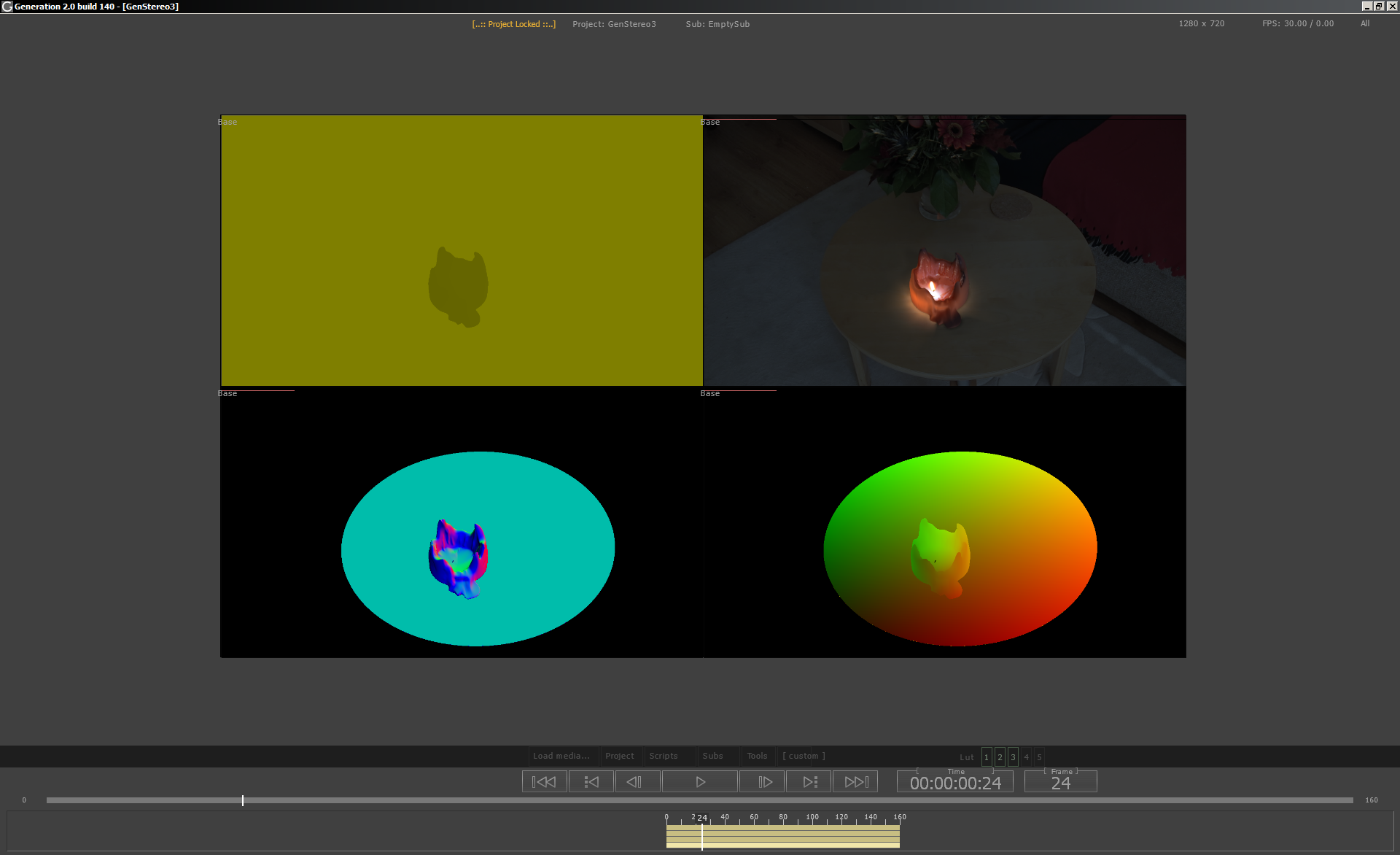Go to previous clip marker
The width and height of the screenshot is (1400, 855).
pyautogui.click(x=591, y=782)
